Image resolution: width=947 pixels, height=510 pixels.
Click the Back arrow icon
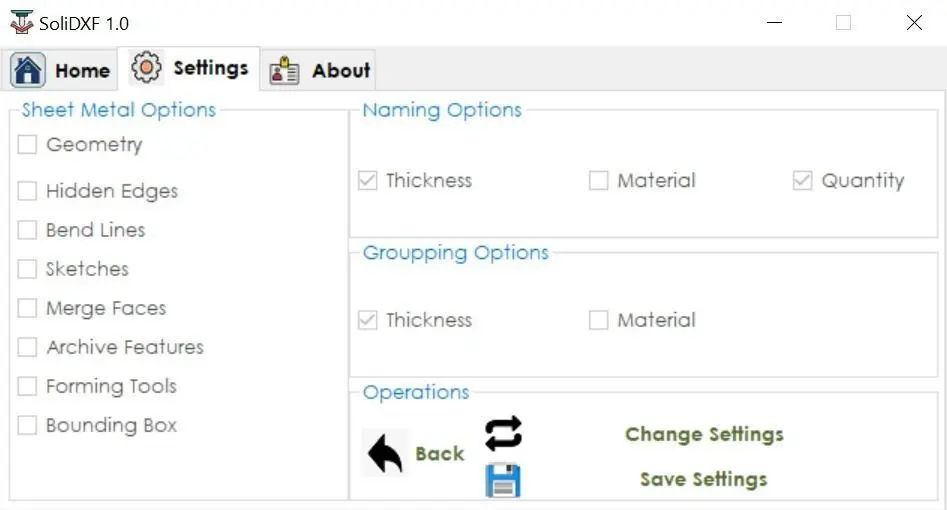(x=385, y=453)
